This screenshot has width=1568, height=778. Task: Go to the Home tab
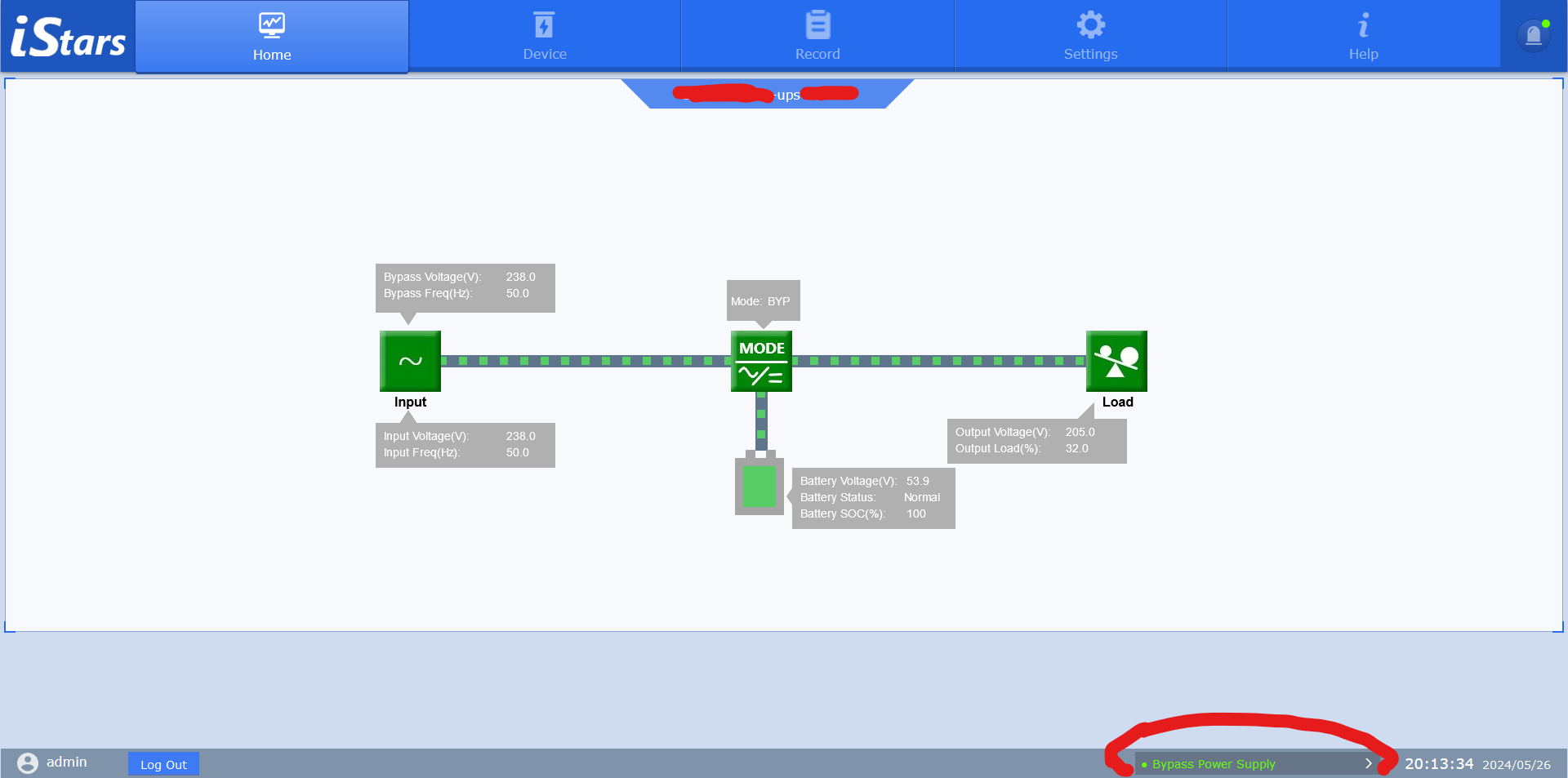point(272,37)
